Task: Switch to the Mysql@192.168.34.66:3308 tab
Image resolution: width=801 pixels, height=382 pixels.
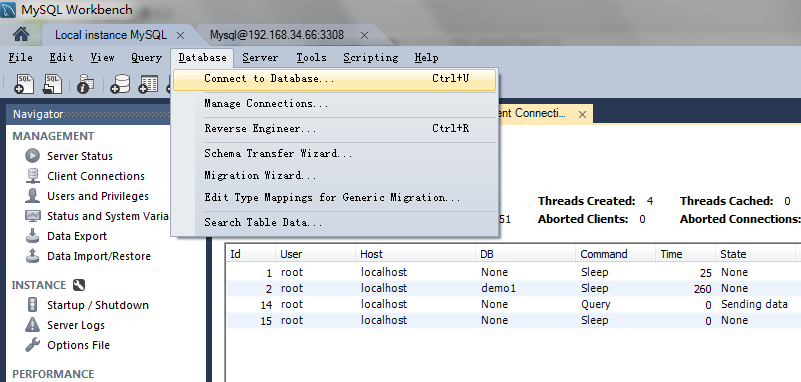Action: 276,35
